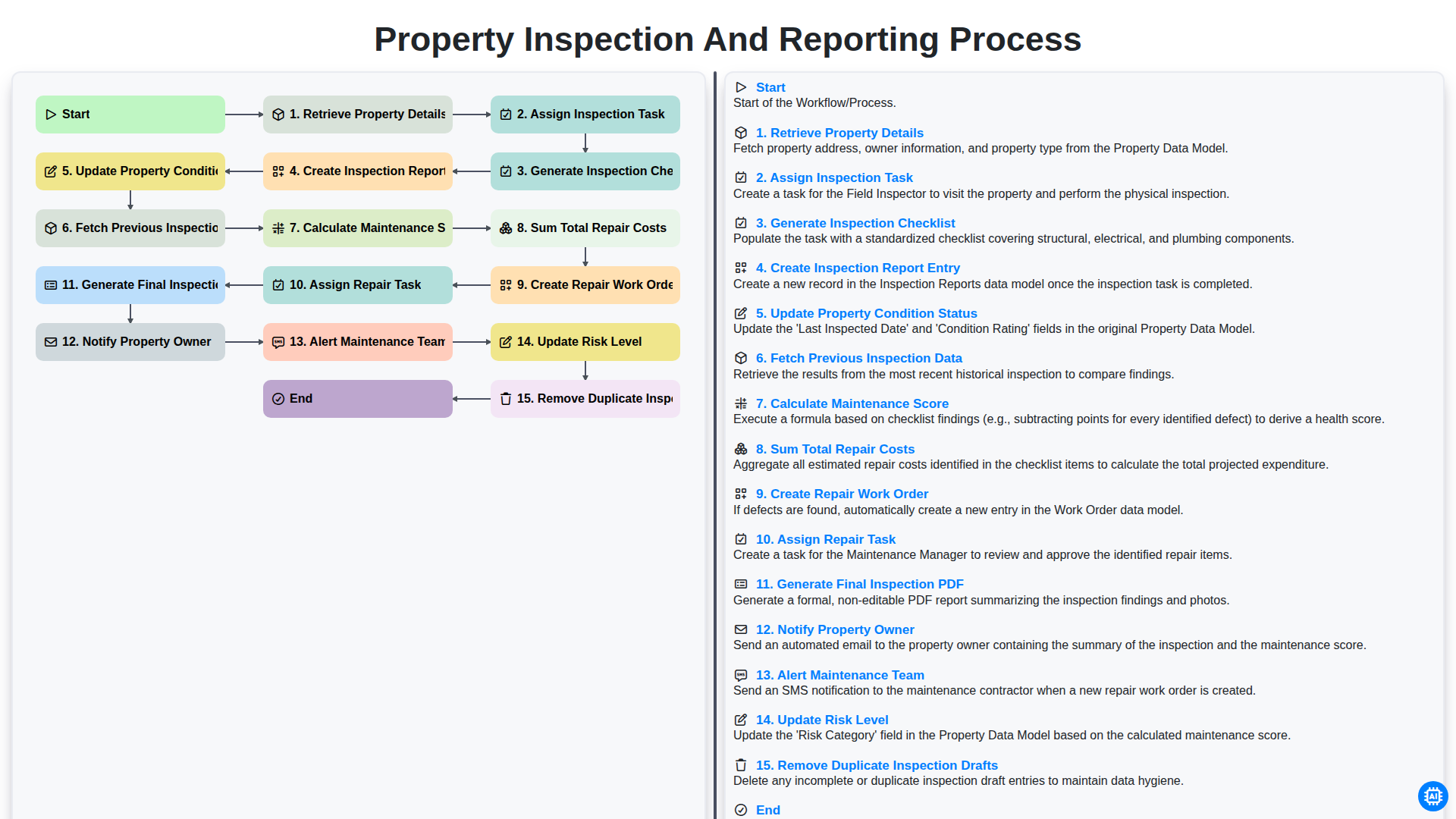The image size is (1456, 819).
Task: Open 3. Generate Inspection Checklist link
Action: 855,223
